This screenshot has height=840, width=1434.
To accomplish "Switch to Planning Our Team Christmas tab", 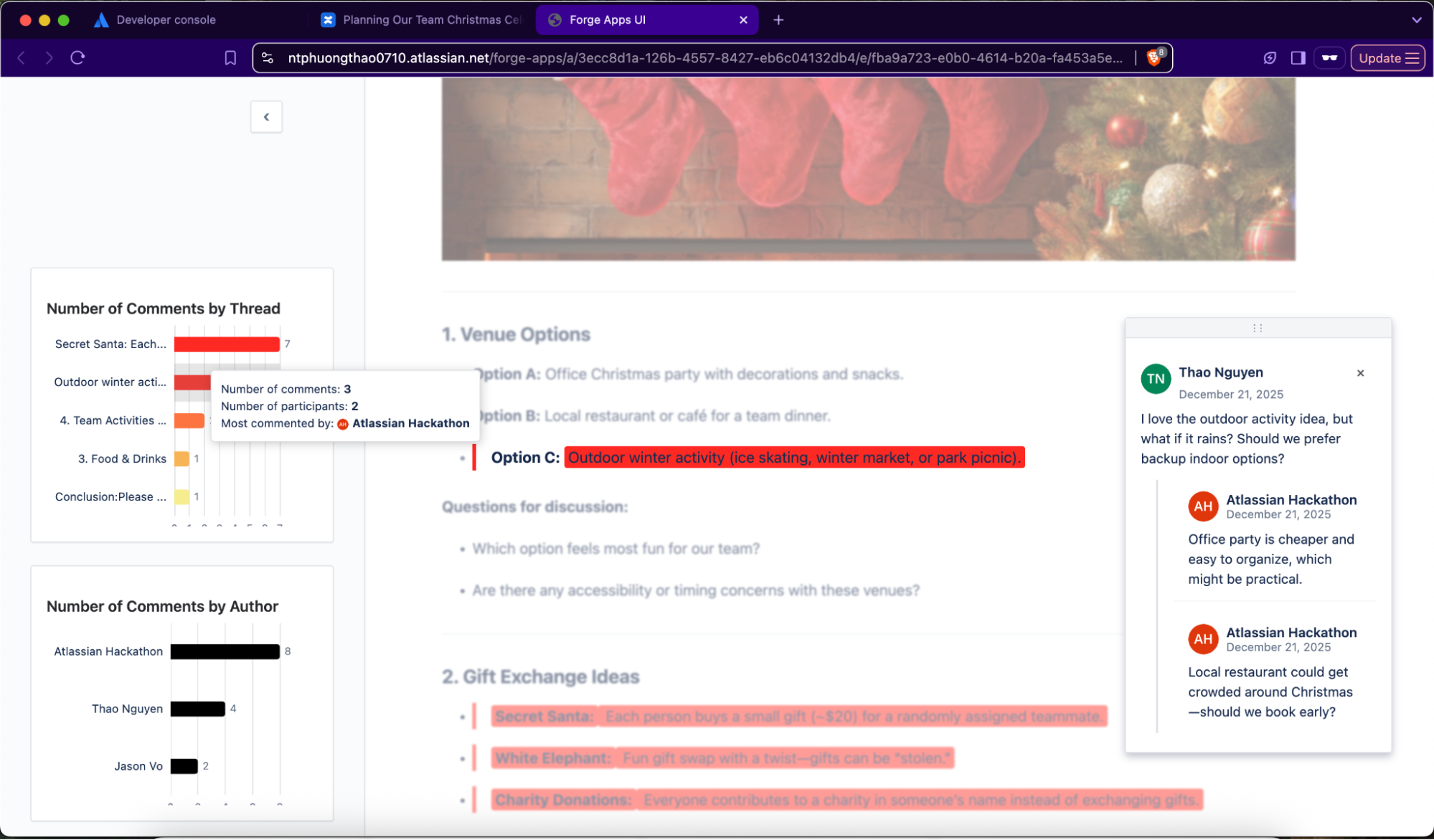I will click(430, 20).
